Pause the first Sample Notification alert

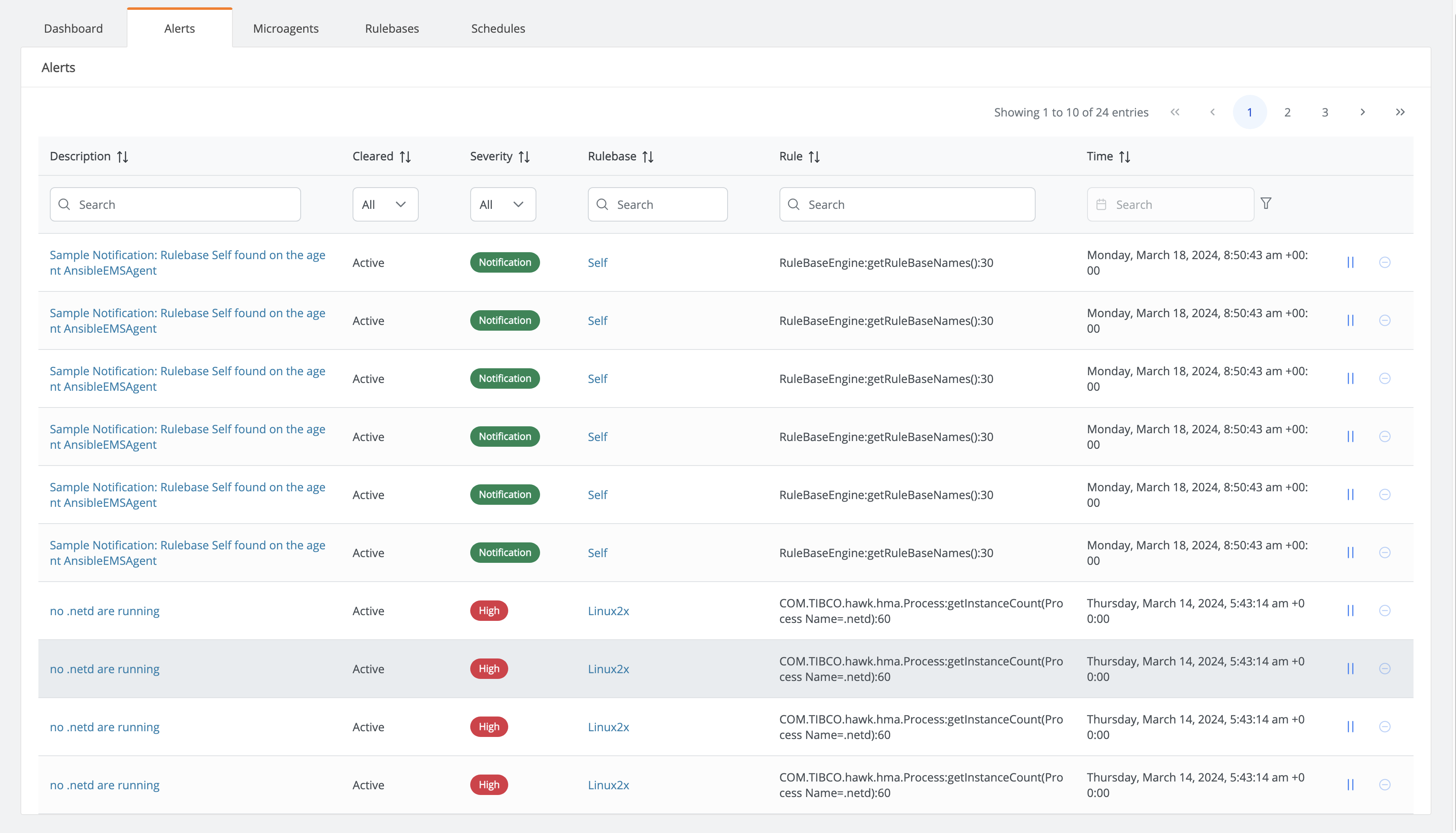click(x=1350, y=262)
